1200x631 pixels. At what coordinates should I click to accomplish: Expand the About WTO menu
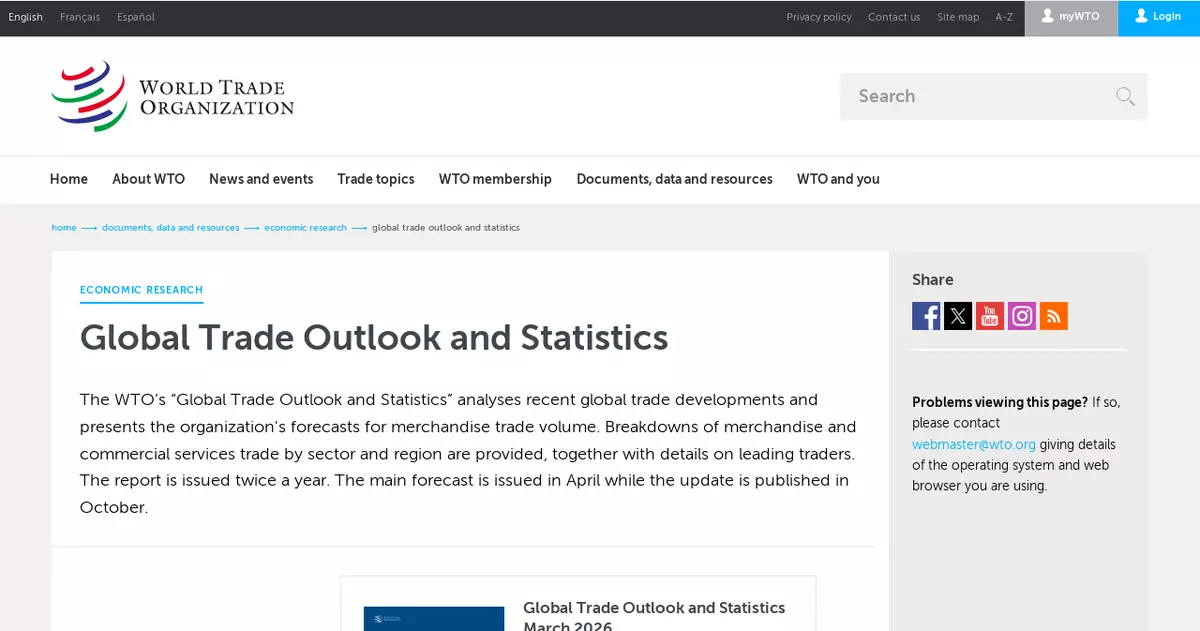click(148, 179)
